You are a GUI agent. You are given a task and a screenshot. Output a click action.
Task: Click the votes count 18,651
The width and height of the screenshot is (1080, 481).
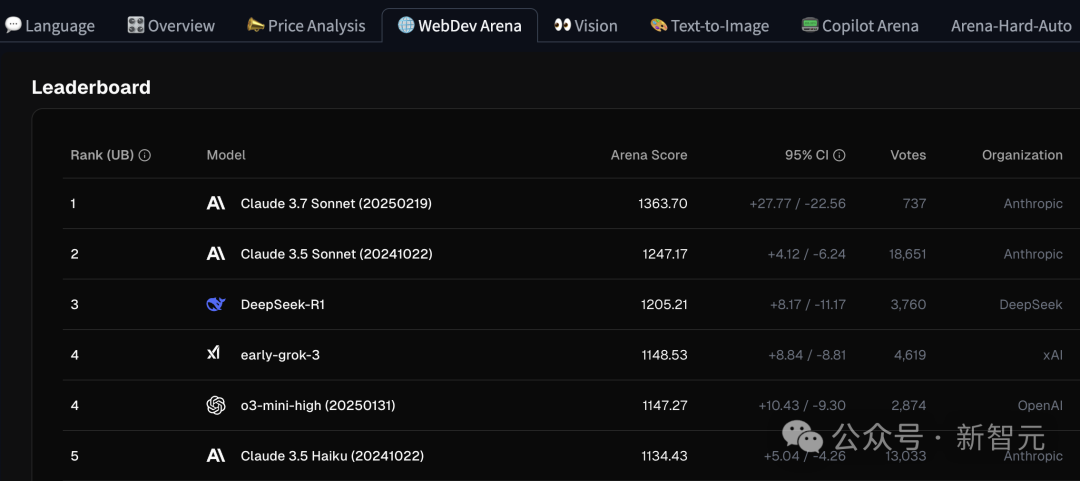[x=907, y=254]
